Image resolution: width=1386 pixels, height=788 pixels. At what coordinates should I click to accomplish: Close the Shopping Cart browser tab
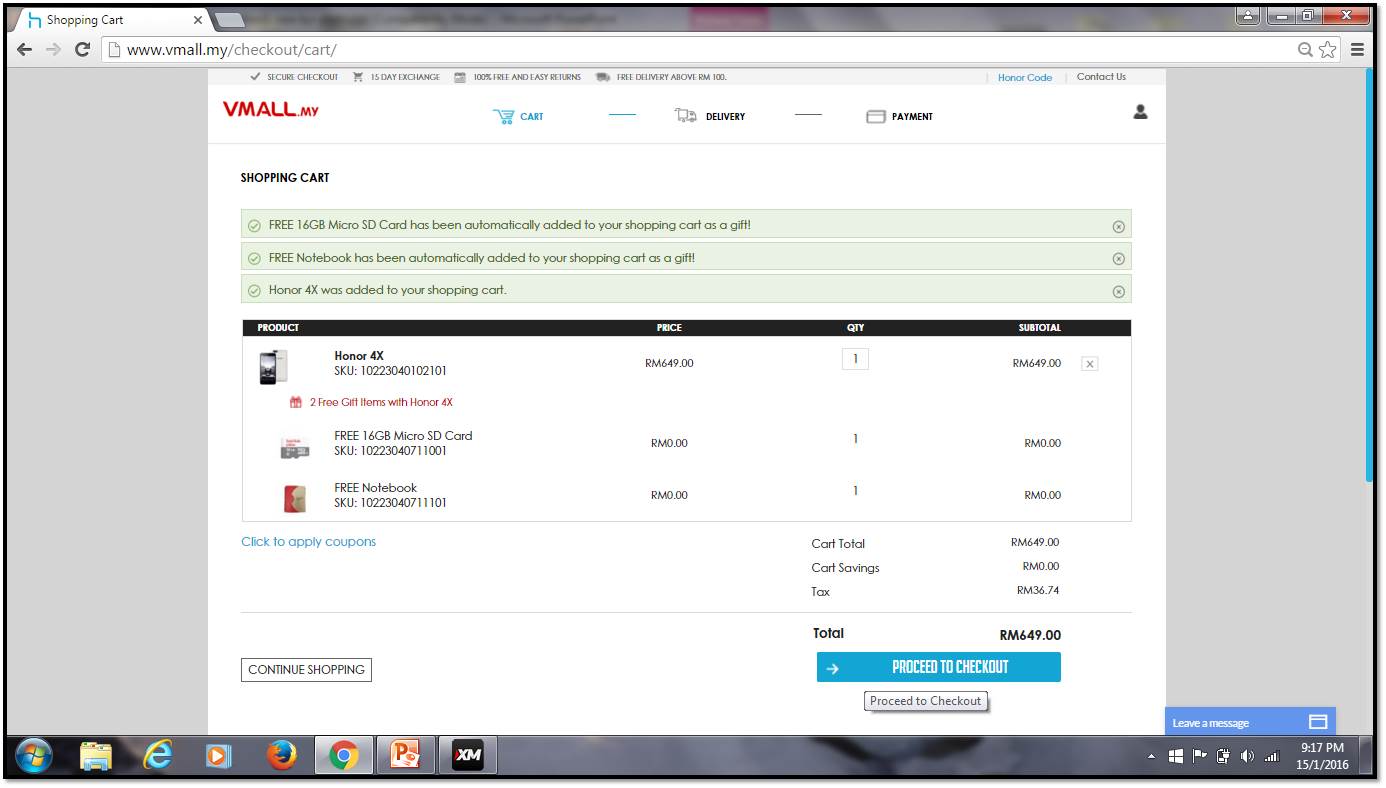coord(197,20)
